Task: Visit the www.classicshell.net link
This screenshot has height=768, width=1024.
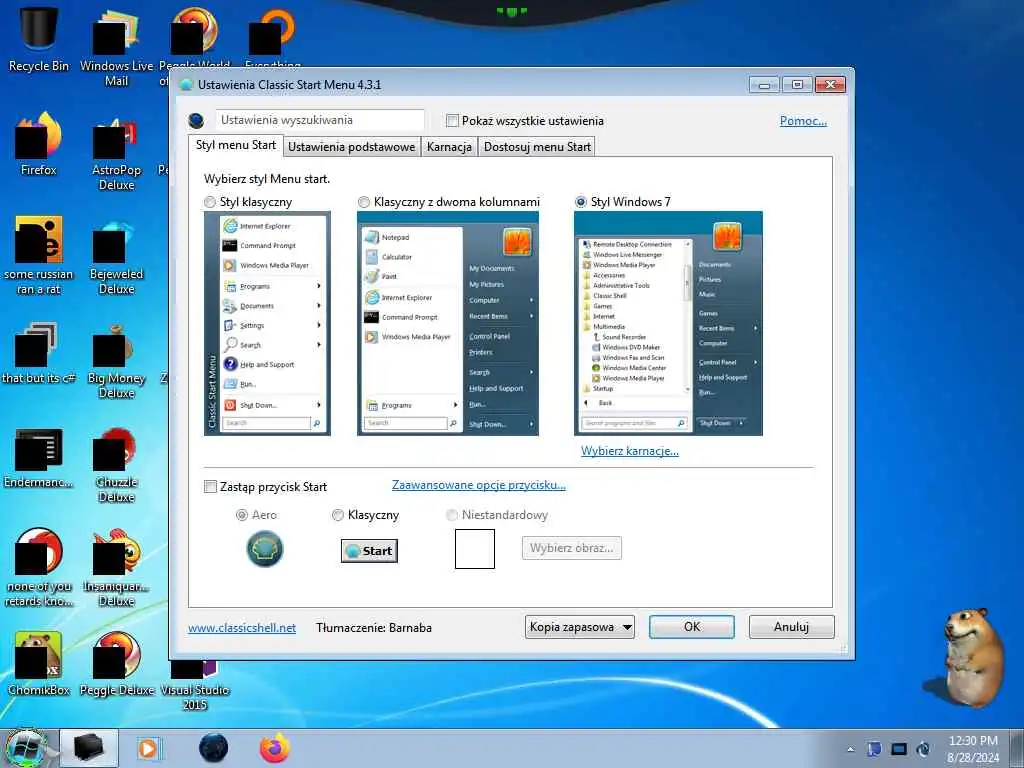Action: pos(242,628)
